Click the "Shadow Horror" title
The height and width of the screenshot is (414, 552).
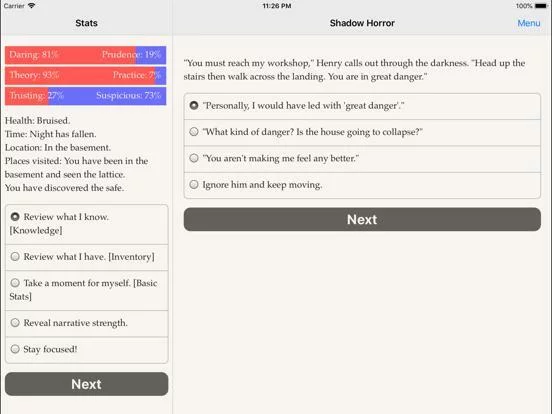point(362,23)
